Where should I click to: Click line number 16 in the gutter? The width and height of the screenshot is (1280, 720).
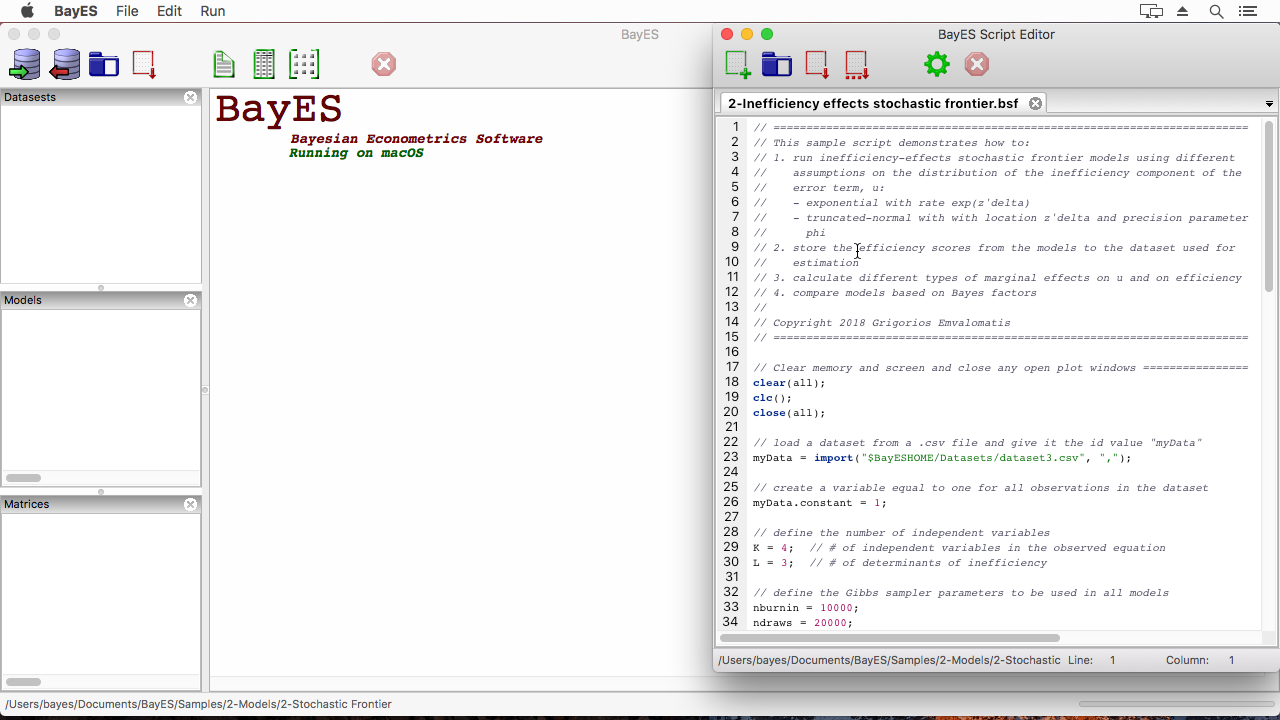tap(731, 352)
